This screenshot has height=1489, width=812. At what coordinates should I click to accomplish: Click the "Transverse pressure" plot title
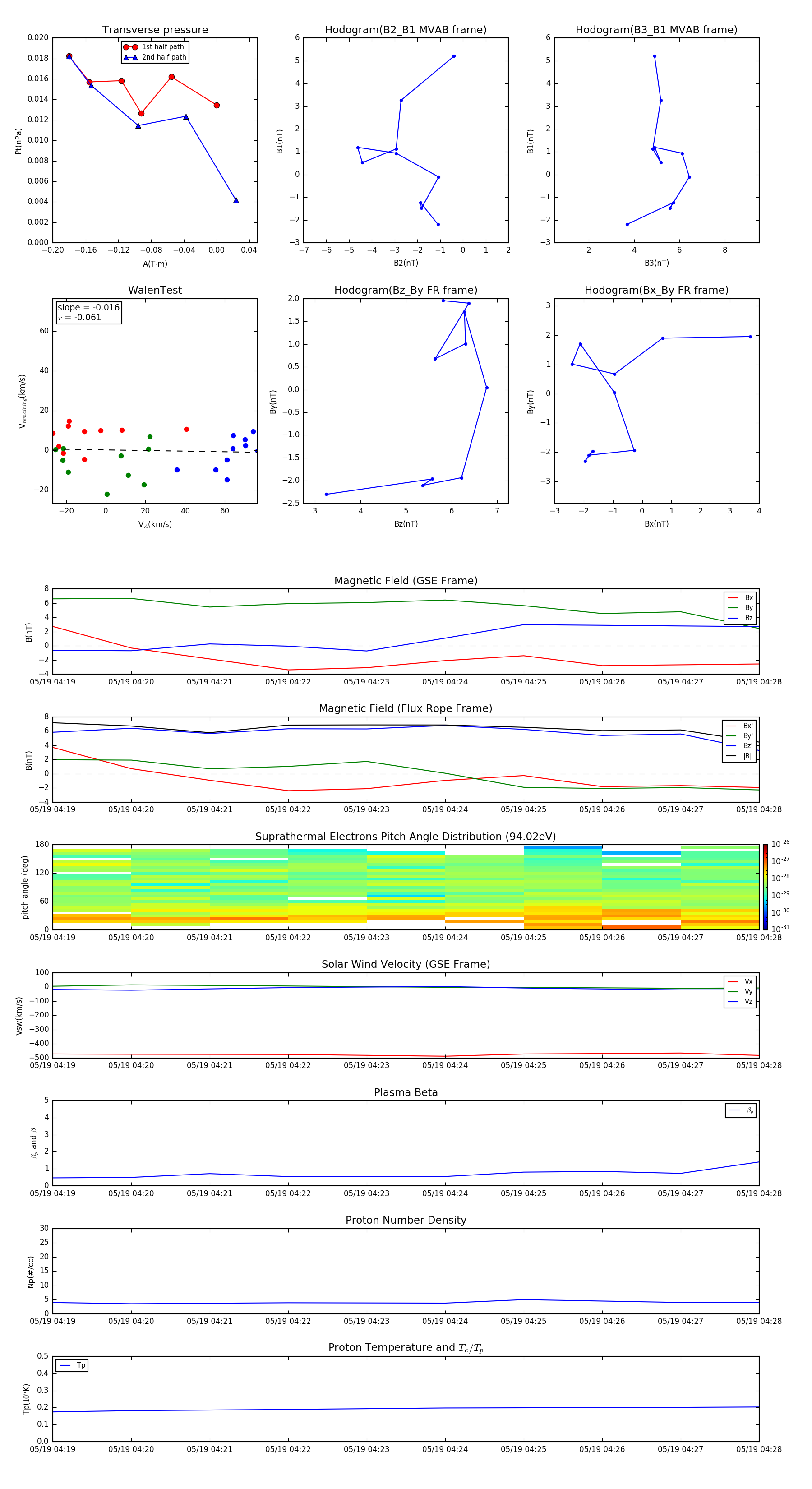[x=155, y=30]
